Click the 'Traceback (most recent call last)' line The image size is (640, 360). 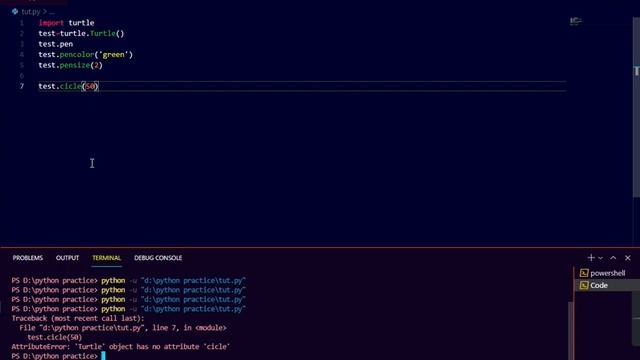point(78,318)
